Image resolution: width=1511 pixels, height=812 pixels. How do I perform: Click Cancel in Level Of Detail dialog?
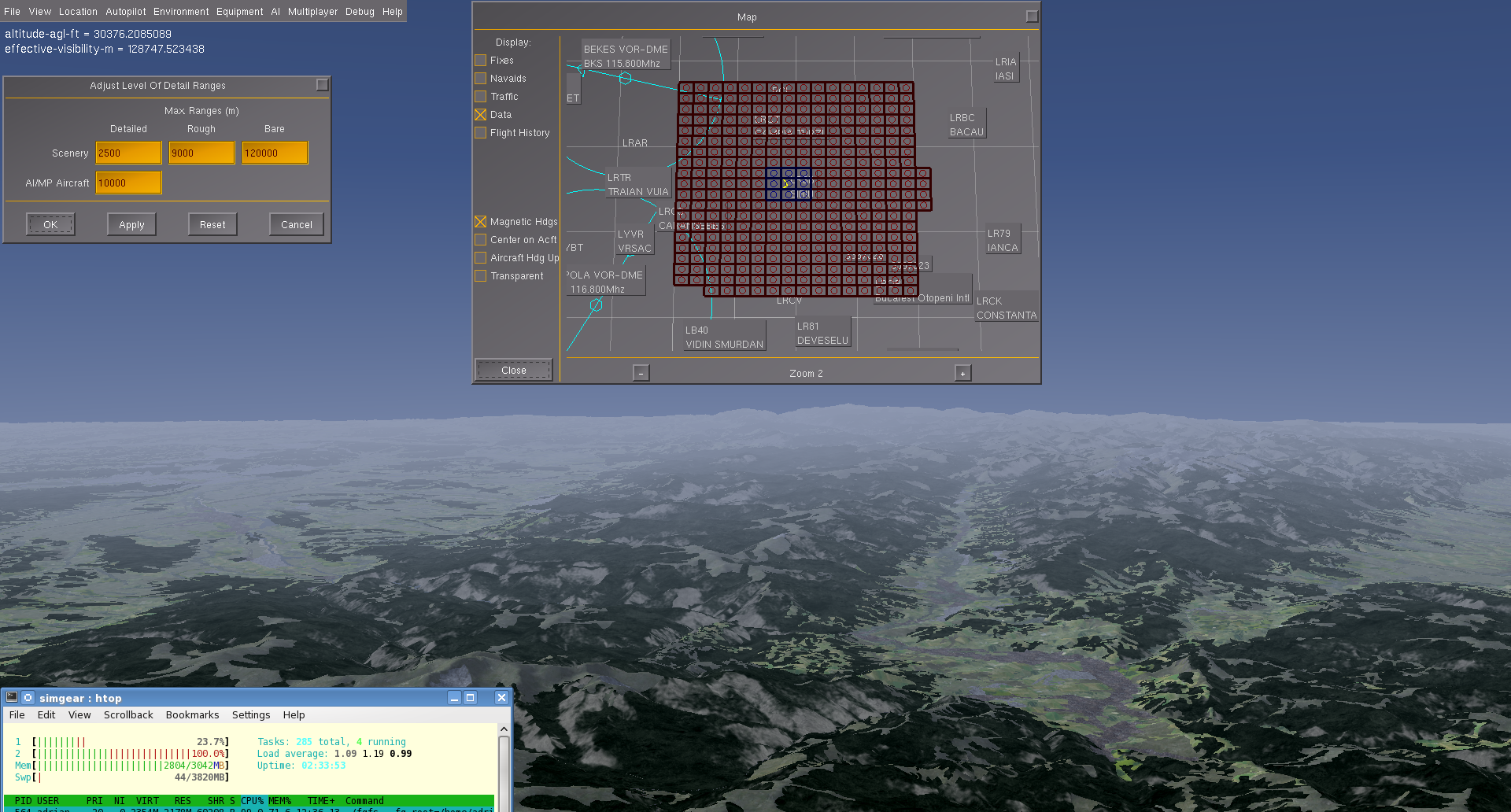point(297,224)
